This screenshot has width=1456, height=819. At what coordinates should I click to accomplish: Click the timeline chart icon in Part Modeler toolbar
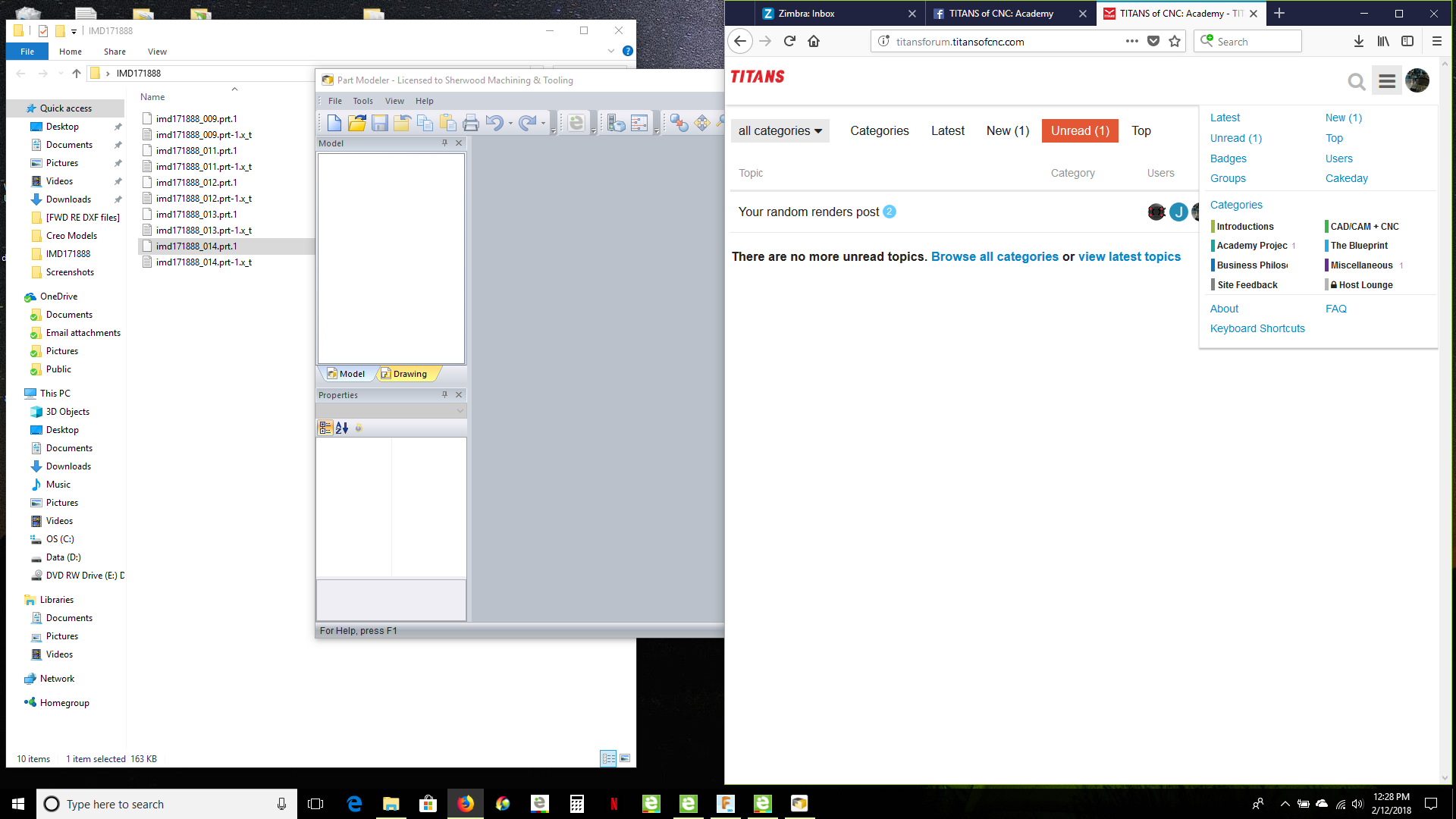(x=639, y=123)
